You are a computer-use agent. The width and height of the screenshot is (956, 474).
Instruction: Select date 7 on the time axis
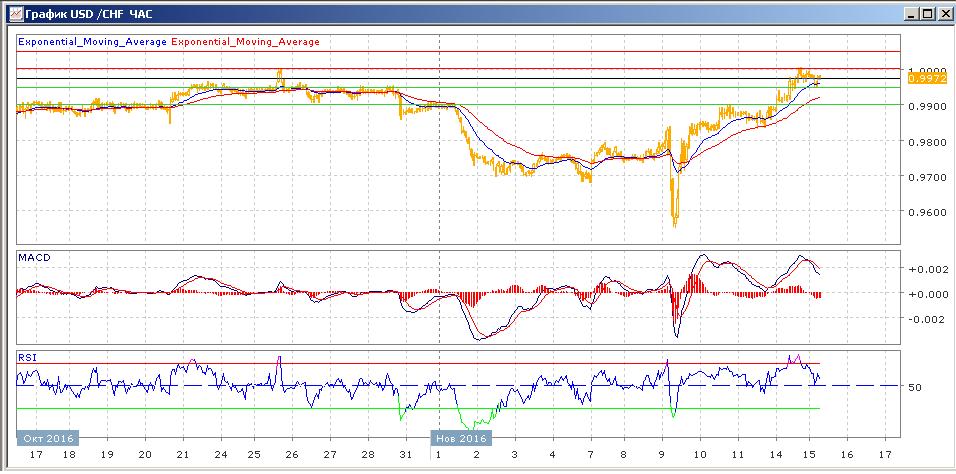[591, 455]
